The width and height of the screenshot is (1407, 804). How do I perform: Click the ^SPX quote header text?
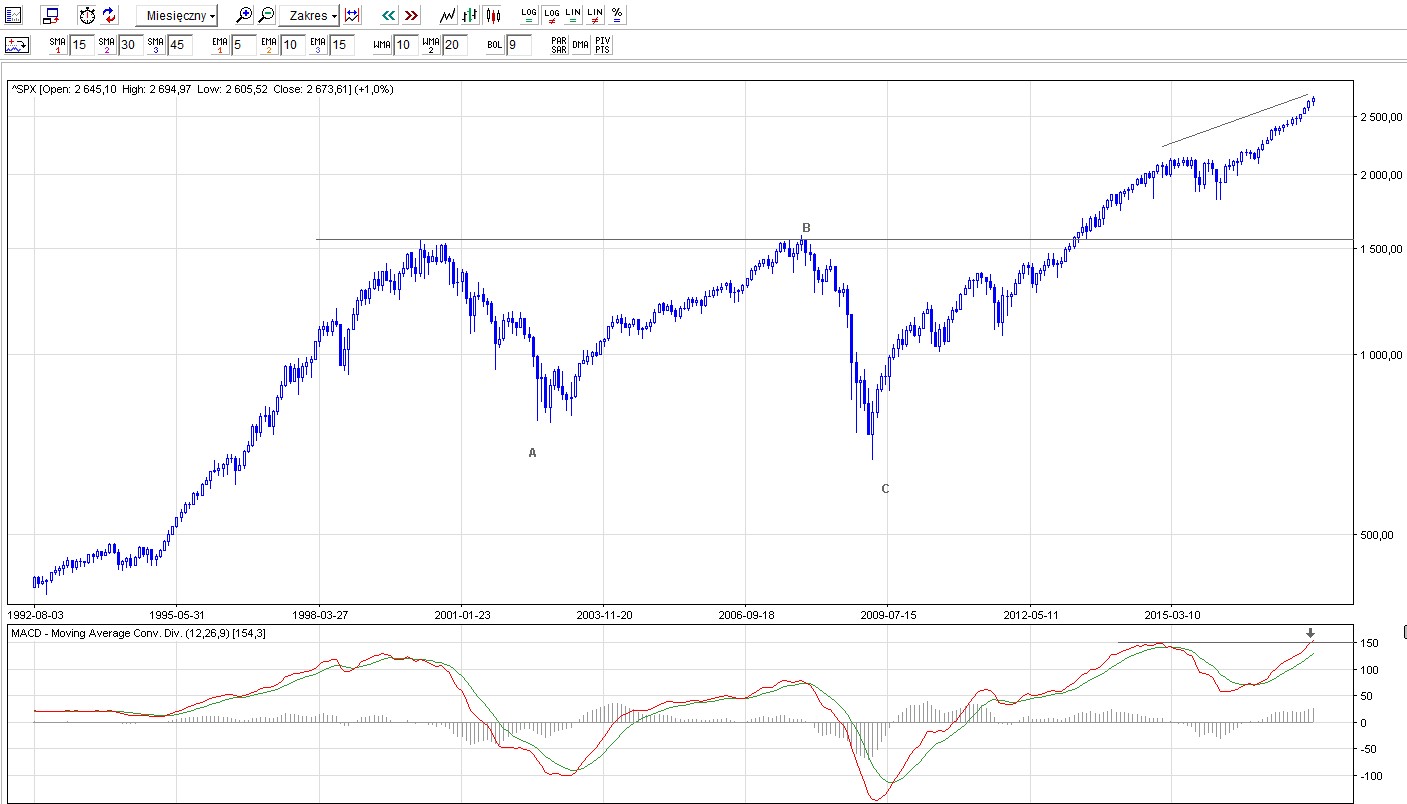202,89
